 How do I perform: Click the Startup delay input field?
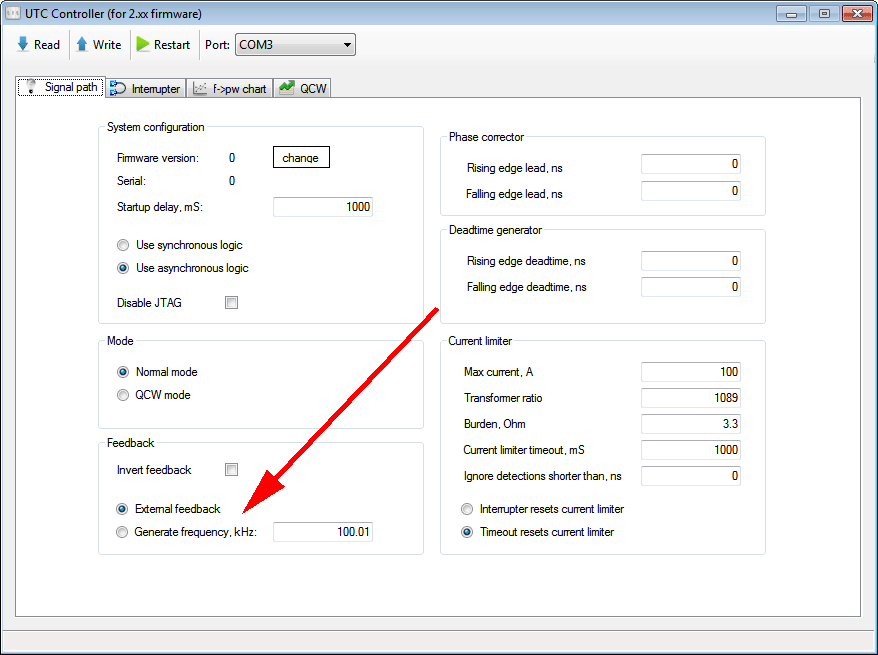pyautogui.click(x=322, y=207)
